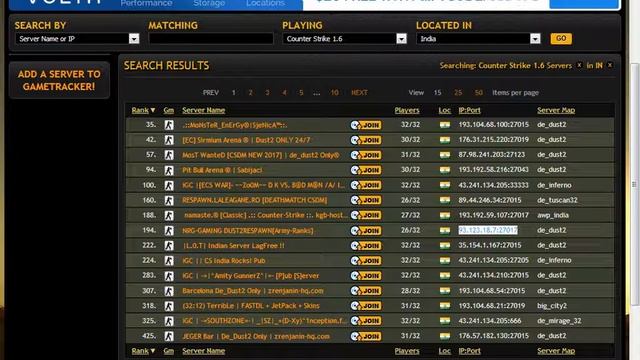
Task: Go to results page 3
Action: pos(267,93)
